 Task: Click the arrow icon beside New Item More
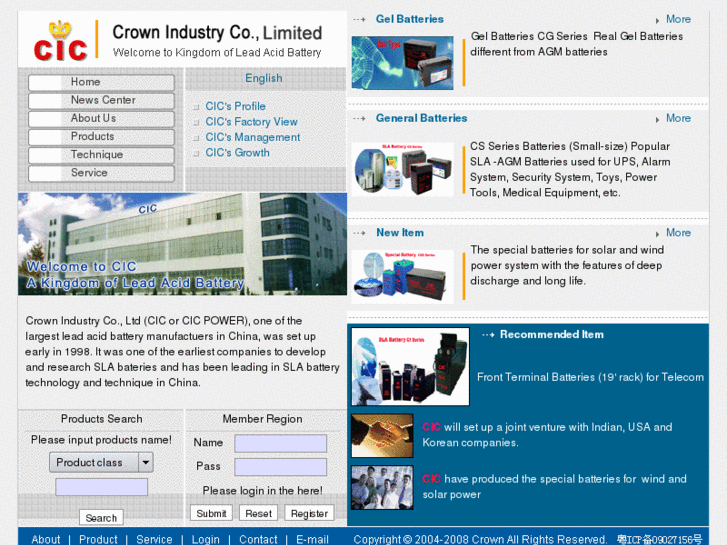(657, 234)
